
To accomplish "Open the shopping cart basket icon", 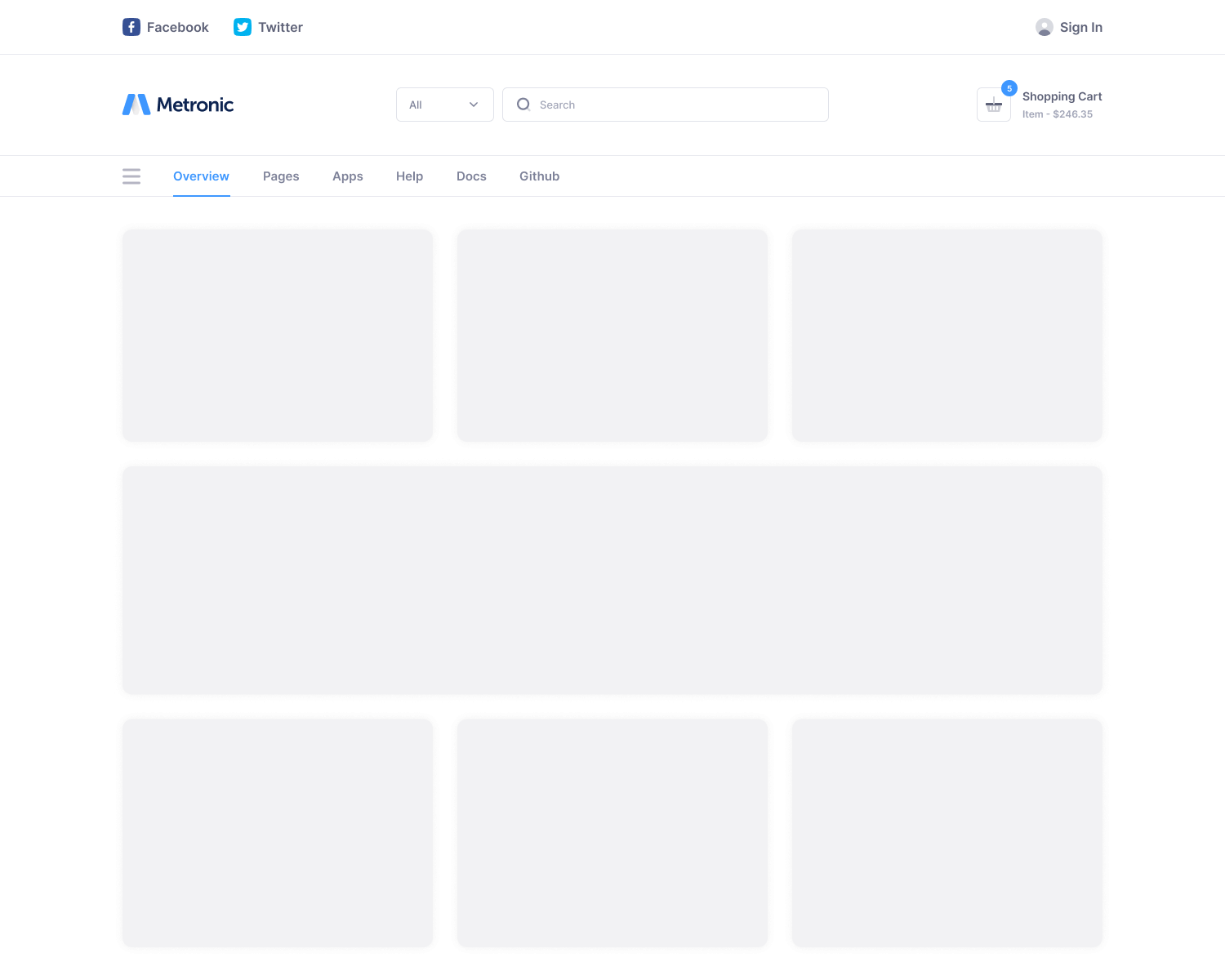I will point(993,105).
